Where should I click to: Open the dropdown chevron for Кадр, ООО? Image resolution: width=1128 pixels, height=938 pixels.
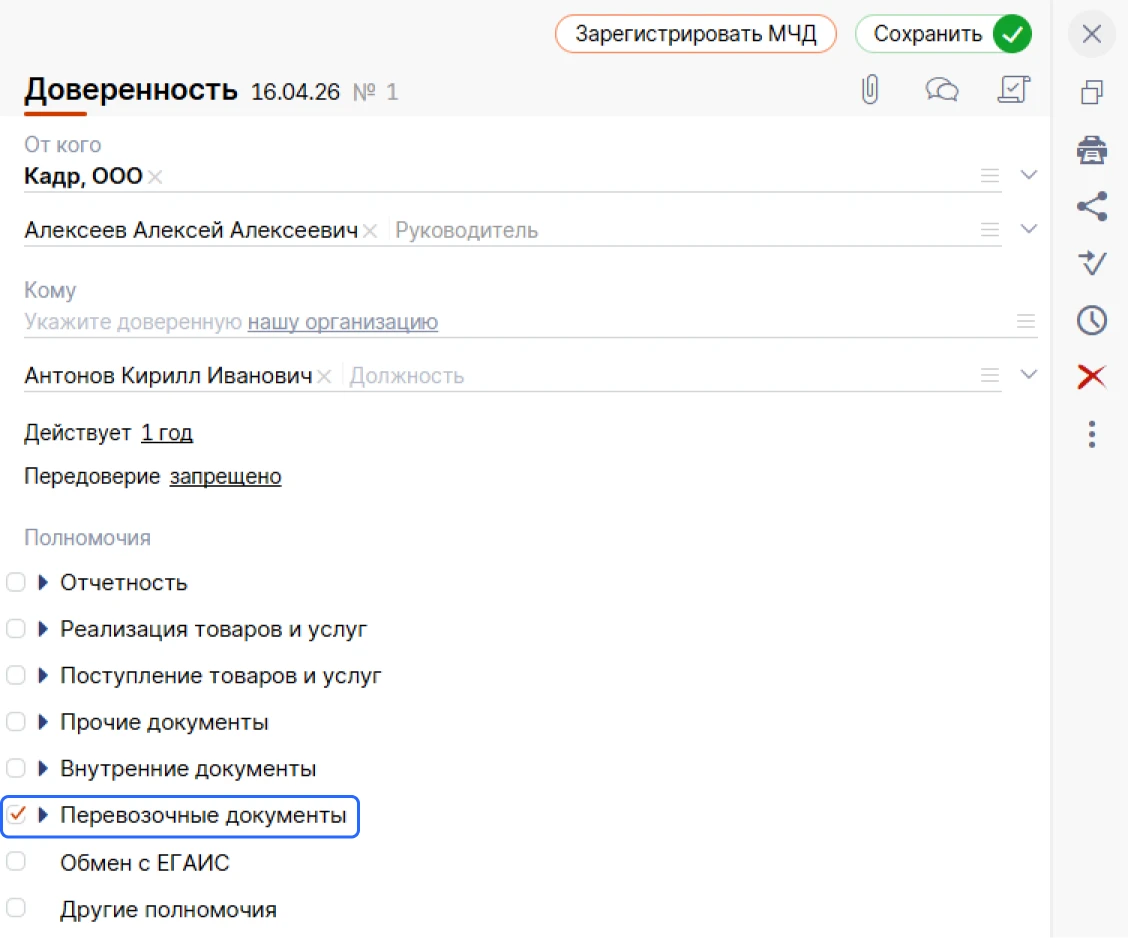click(1029, 175)
